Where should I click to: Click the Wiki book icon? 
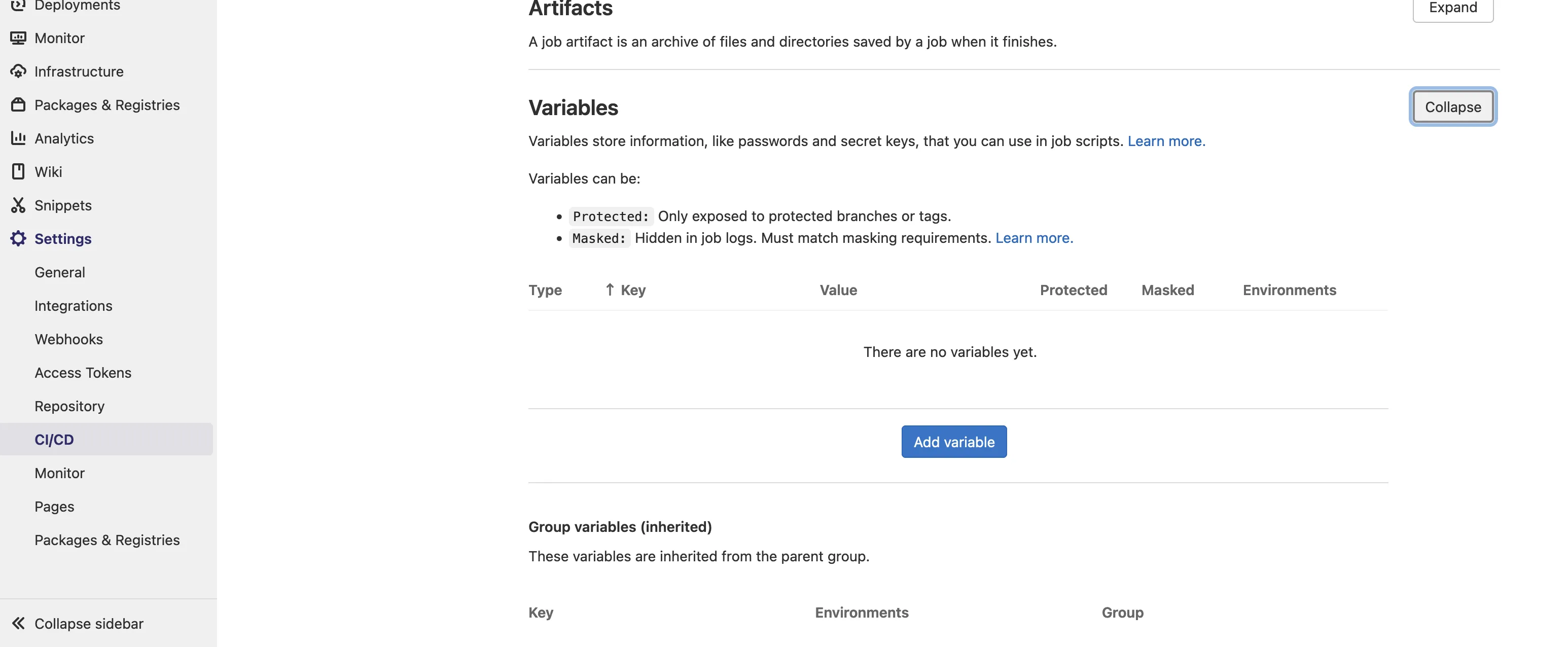18,172
